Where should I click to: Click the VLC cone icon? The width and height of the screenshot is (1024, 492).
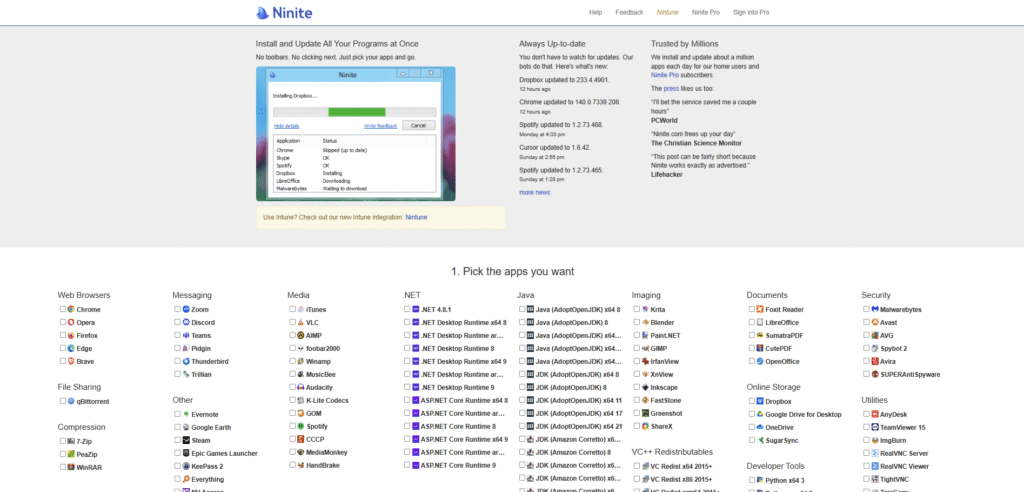[x=300, y=323]
